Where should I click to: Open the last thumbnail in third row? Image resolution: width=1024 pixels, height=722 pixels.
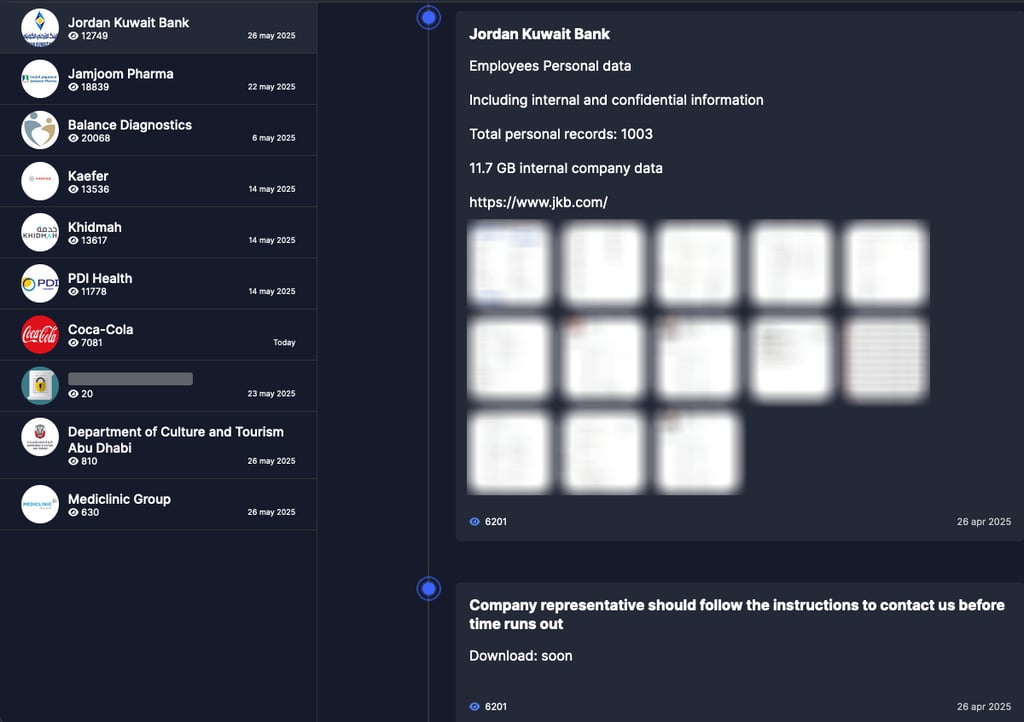(x=697, y=452)
